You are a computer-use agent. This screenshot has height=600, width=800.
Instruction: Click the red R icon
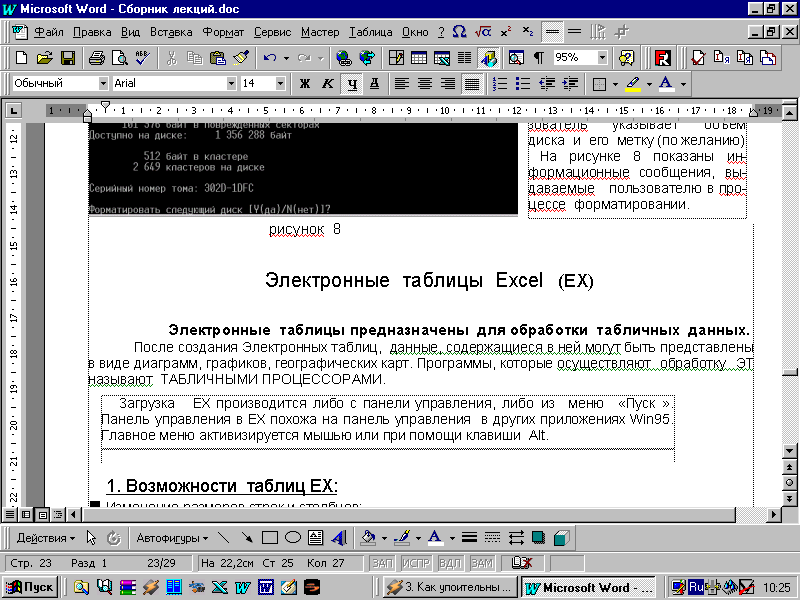click(x=662, y=58)
